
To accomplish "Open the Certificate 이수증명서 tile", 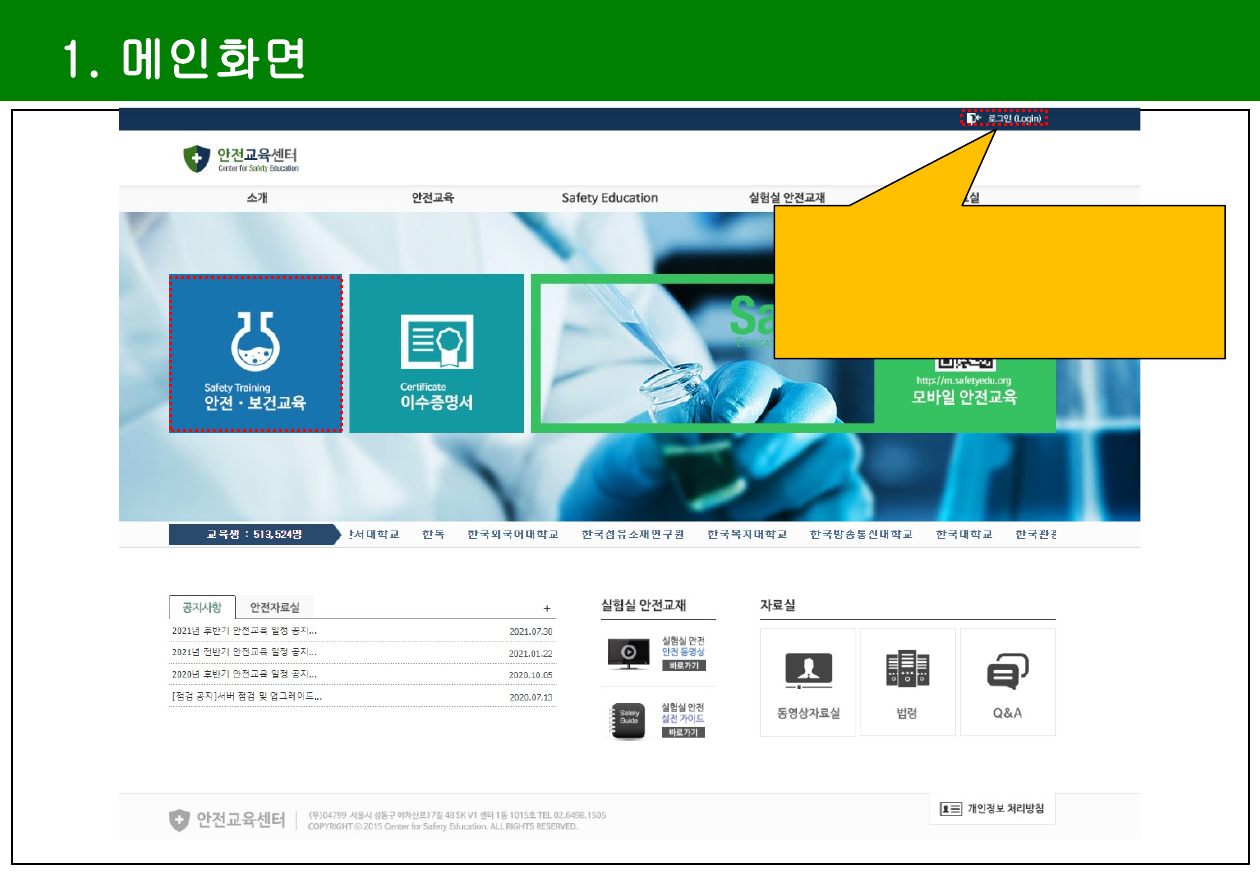I will tap(436, 353).
